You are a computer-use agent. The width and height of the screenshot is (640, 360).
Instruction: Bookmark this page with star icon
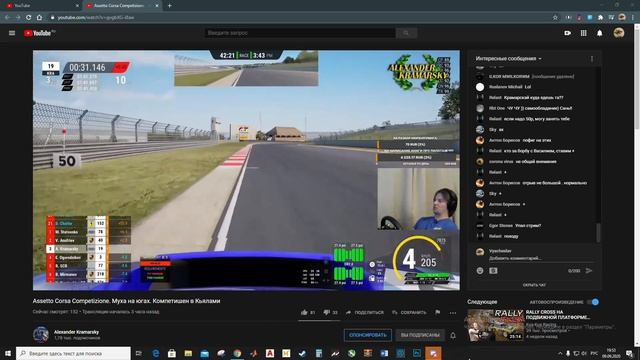[555, 18]
